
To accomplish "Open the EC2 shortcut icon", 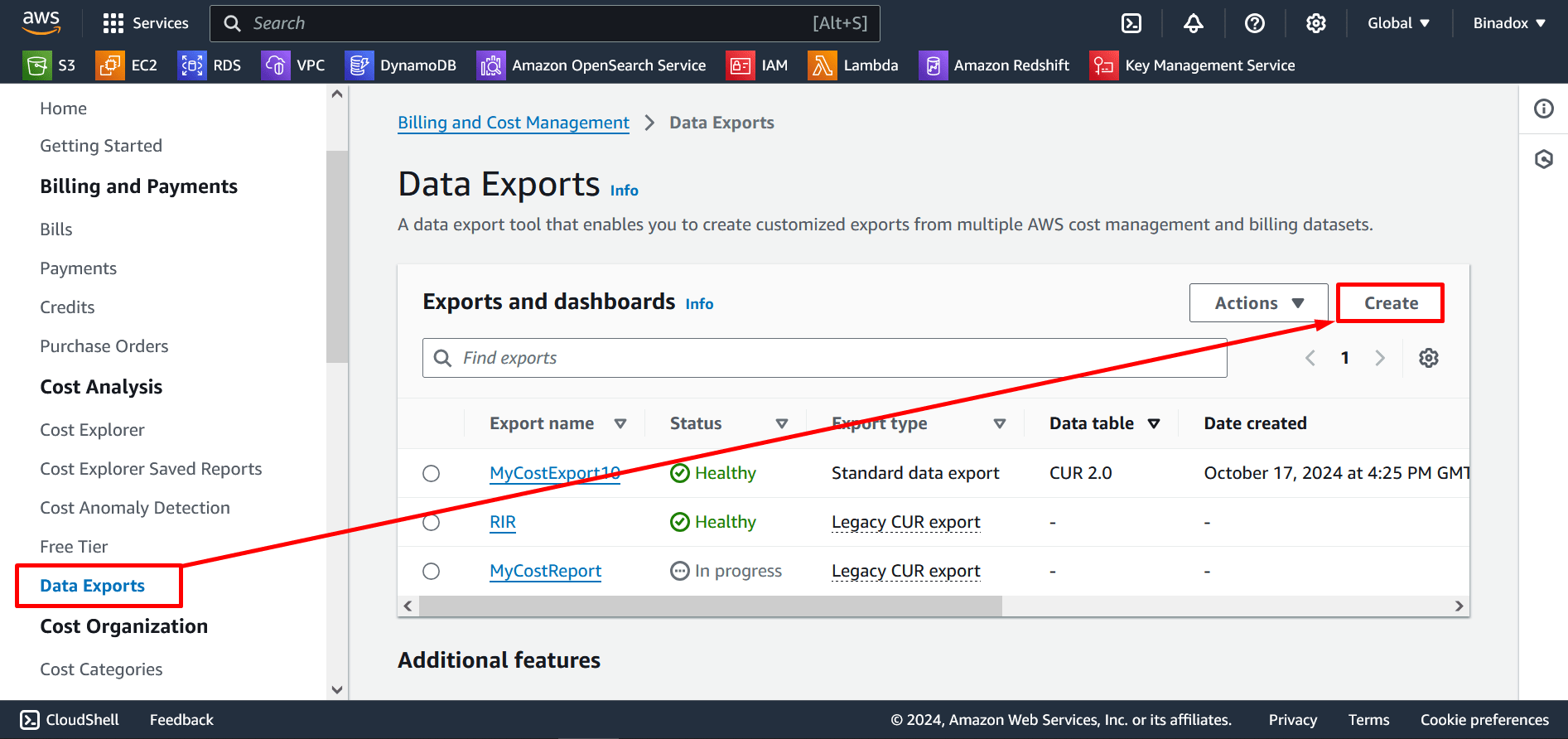I will pyautogui.click(x=110, y=65).
